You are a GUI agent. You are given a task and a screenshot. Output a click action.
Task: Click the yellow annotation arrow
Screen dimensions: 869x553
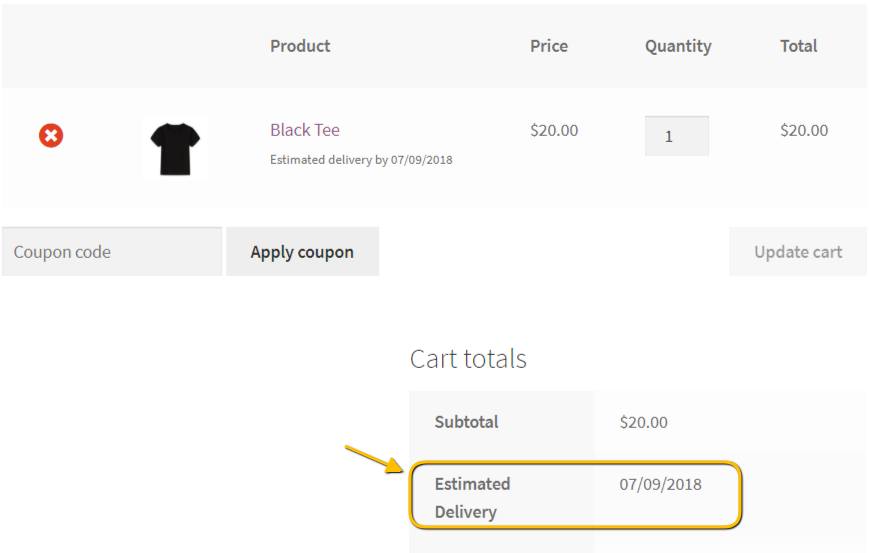pyautogui.click(x=375, y=459)
